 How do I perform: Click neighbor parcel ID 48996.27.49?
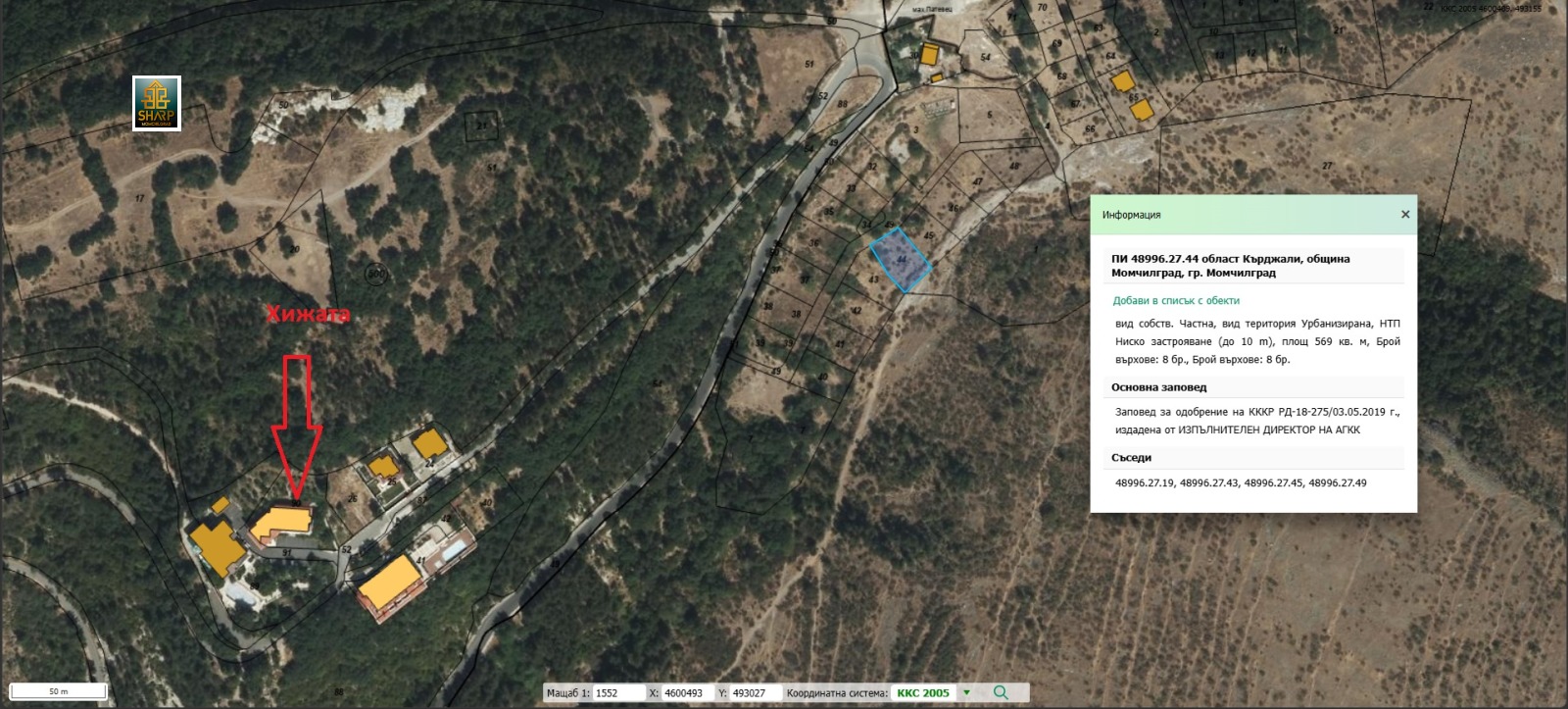[x=1338, y=483]
